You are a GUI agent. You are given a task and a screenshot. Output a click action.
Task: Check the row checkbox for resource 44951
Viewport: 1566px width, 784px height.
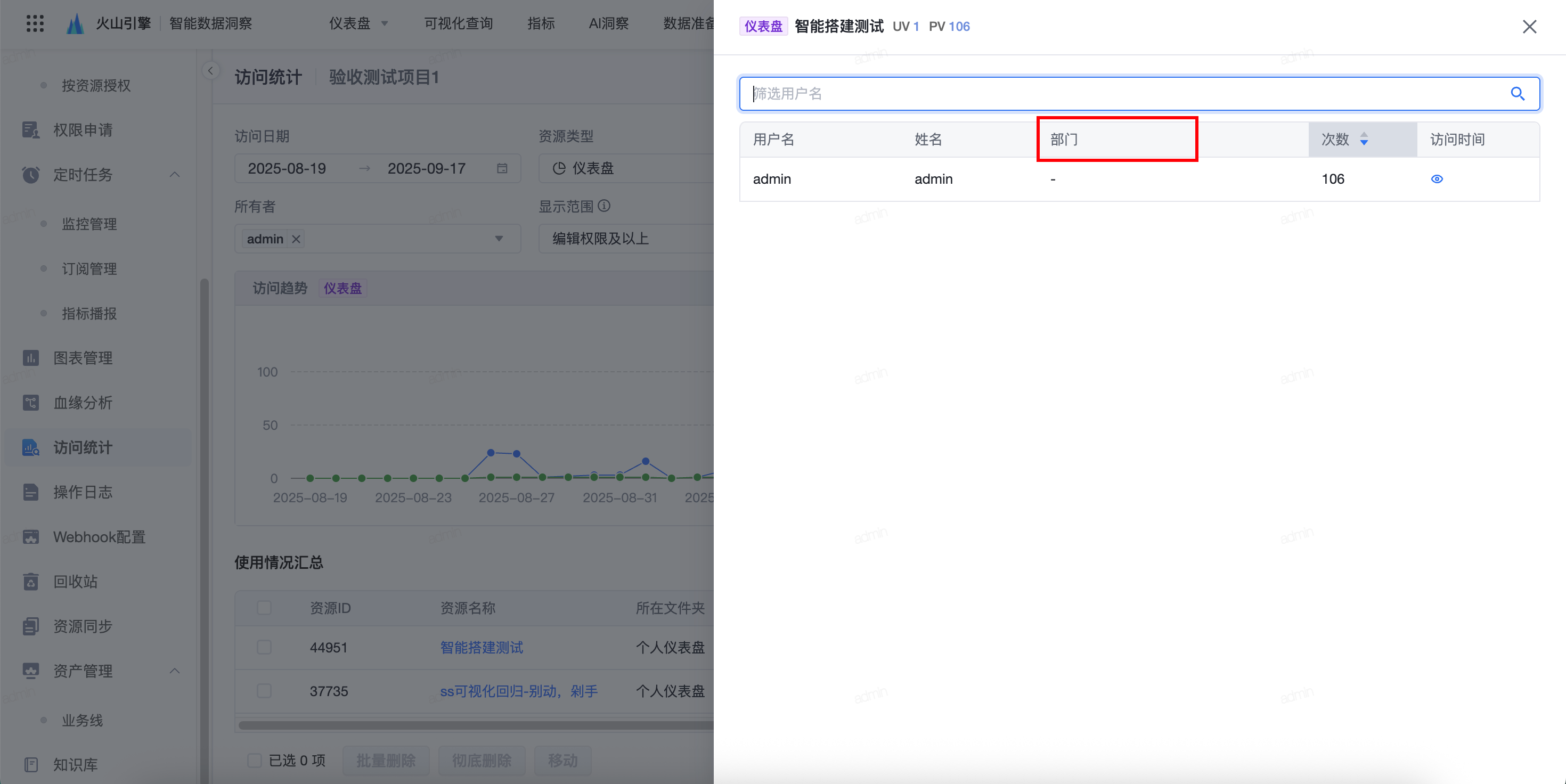(x=264, y=647)
